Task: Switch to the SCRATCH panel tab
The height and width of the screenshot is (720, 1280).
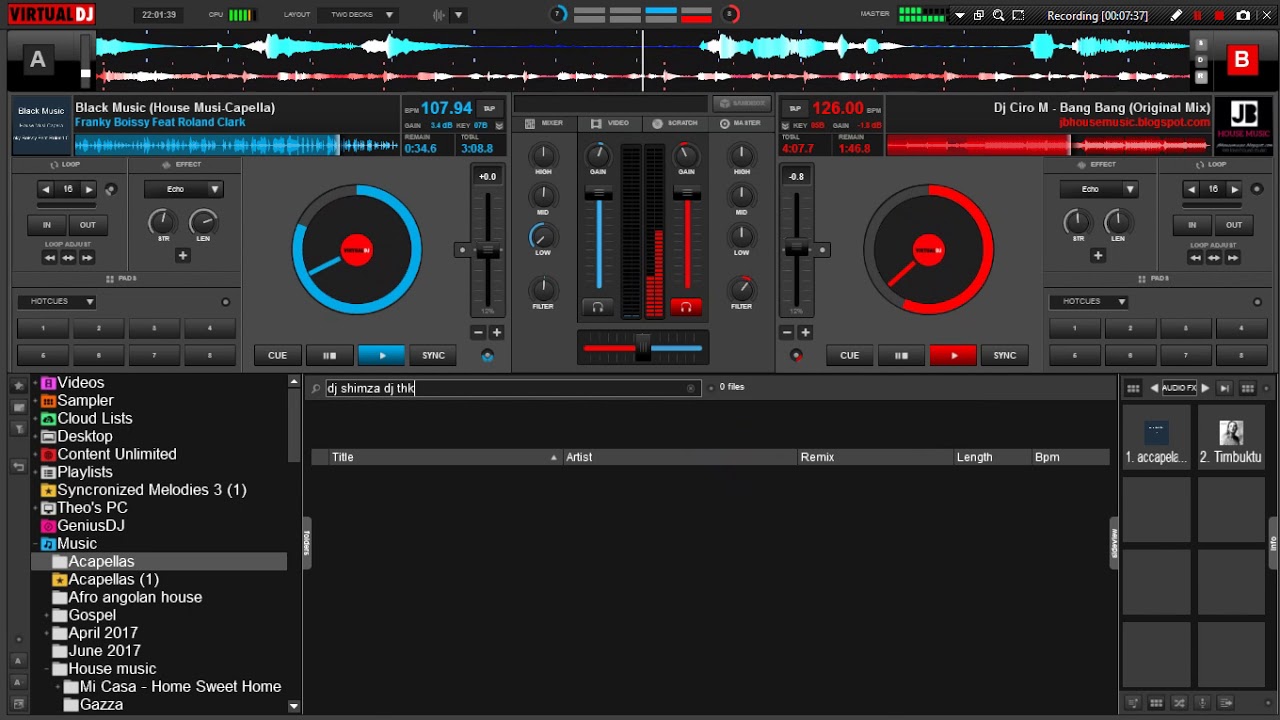Action: [675, 123]
